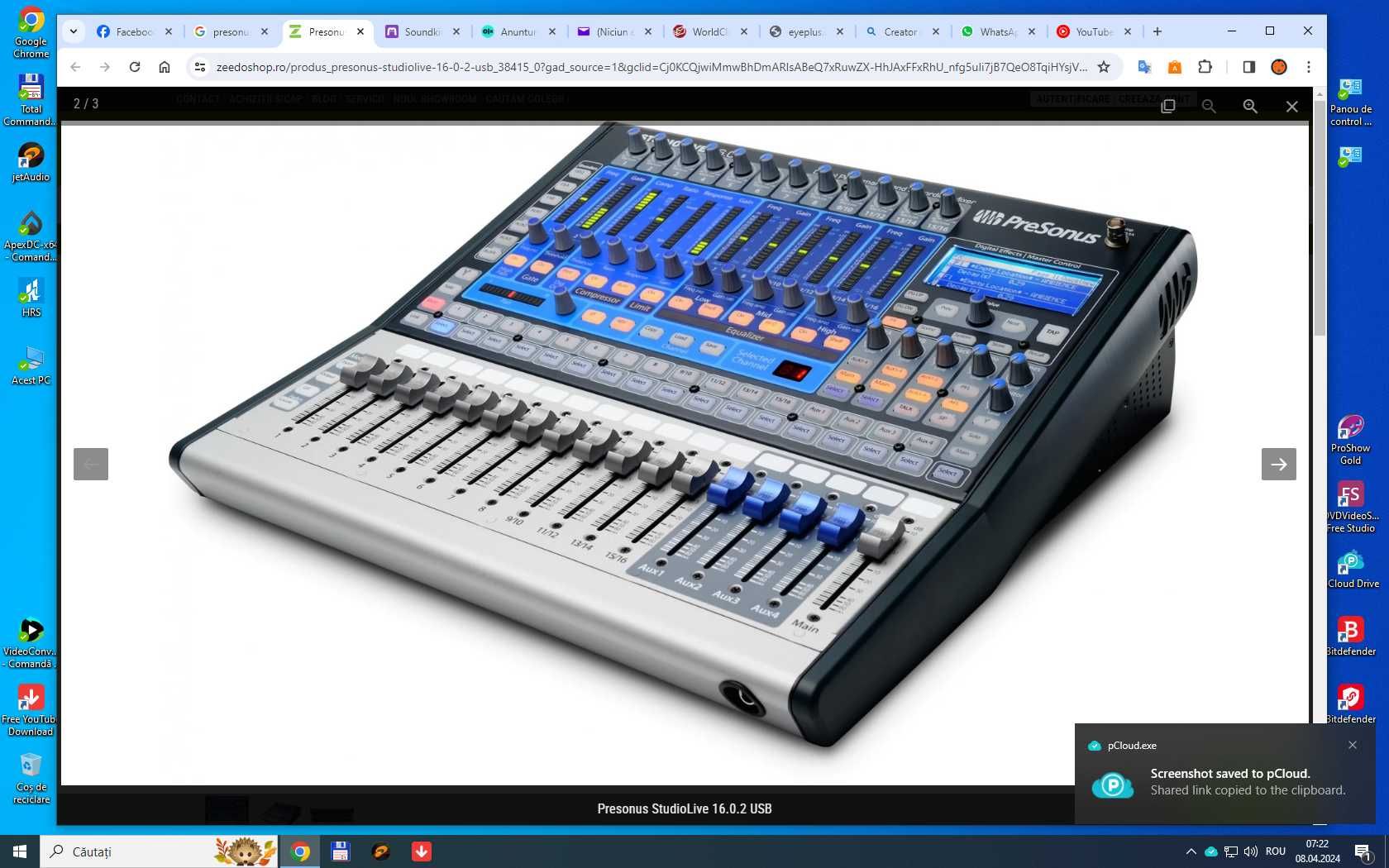
Task: Open Free YouTube Download desktop shortcut
Action: click(x=31, y=709)
